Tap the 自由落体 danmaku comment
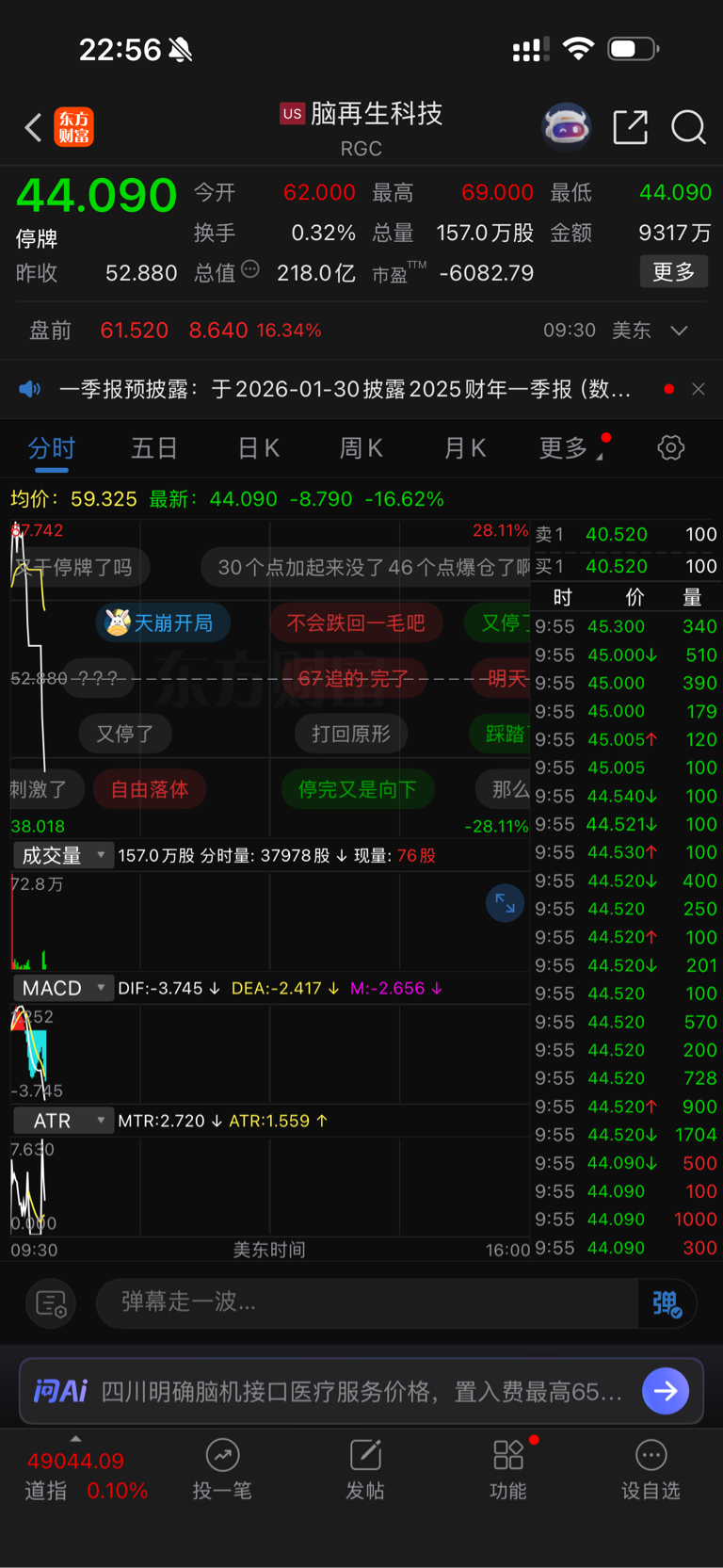Screen dimensions: 723x1568 pyautogui.click(x=150, y=789)
